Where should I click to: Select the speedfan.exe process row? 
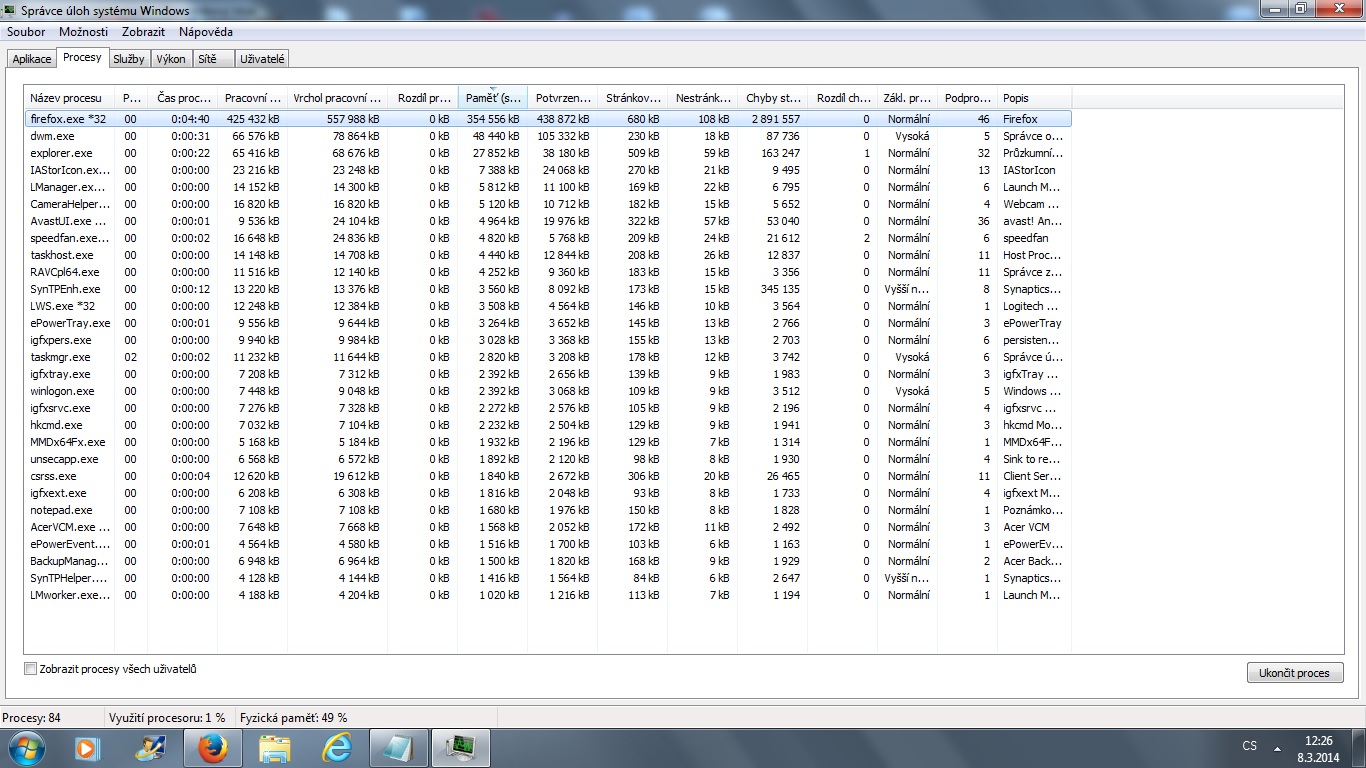click(547, 238)
